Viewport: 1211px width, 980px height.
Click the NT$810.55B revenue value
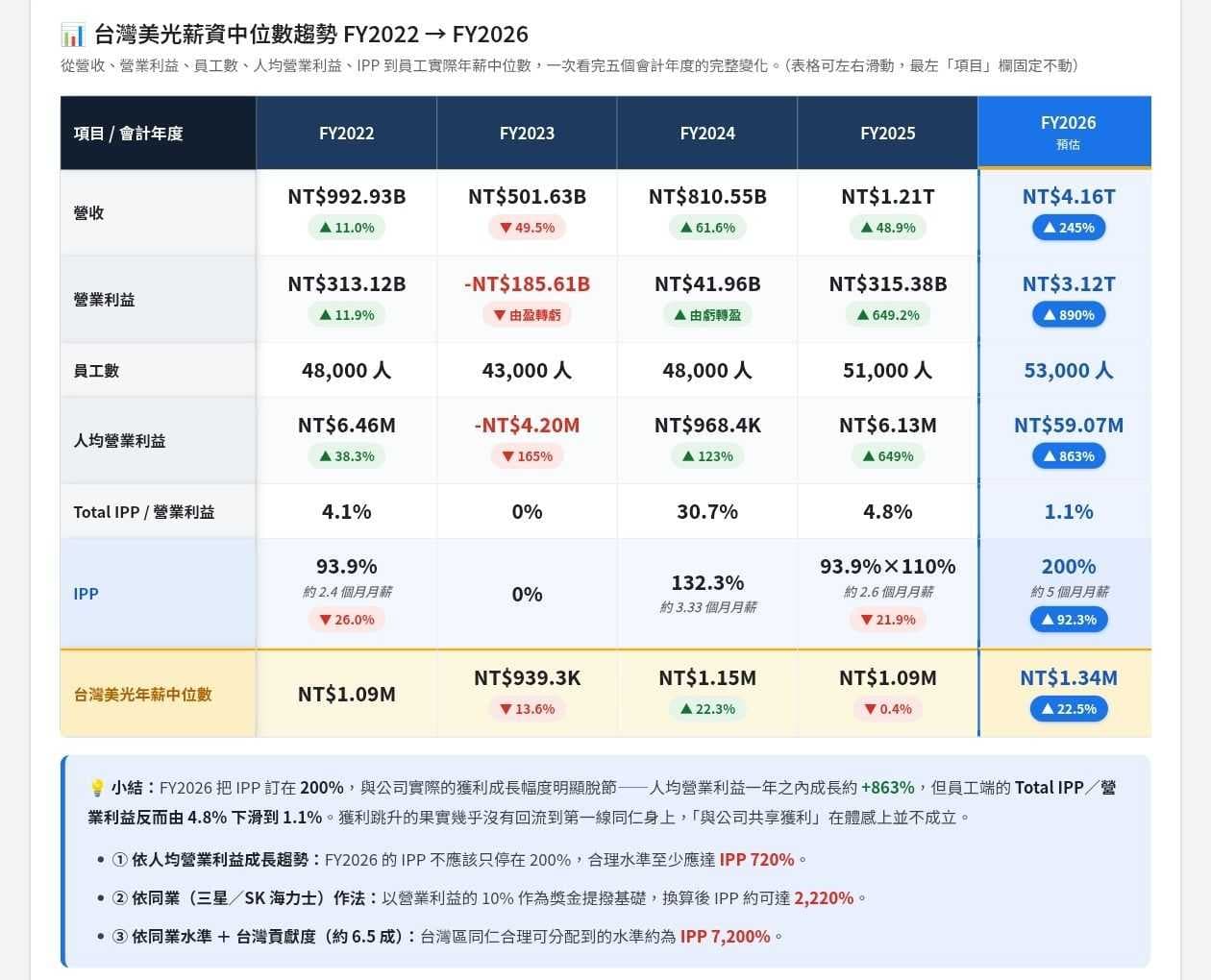pos(707,197)
